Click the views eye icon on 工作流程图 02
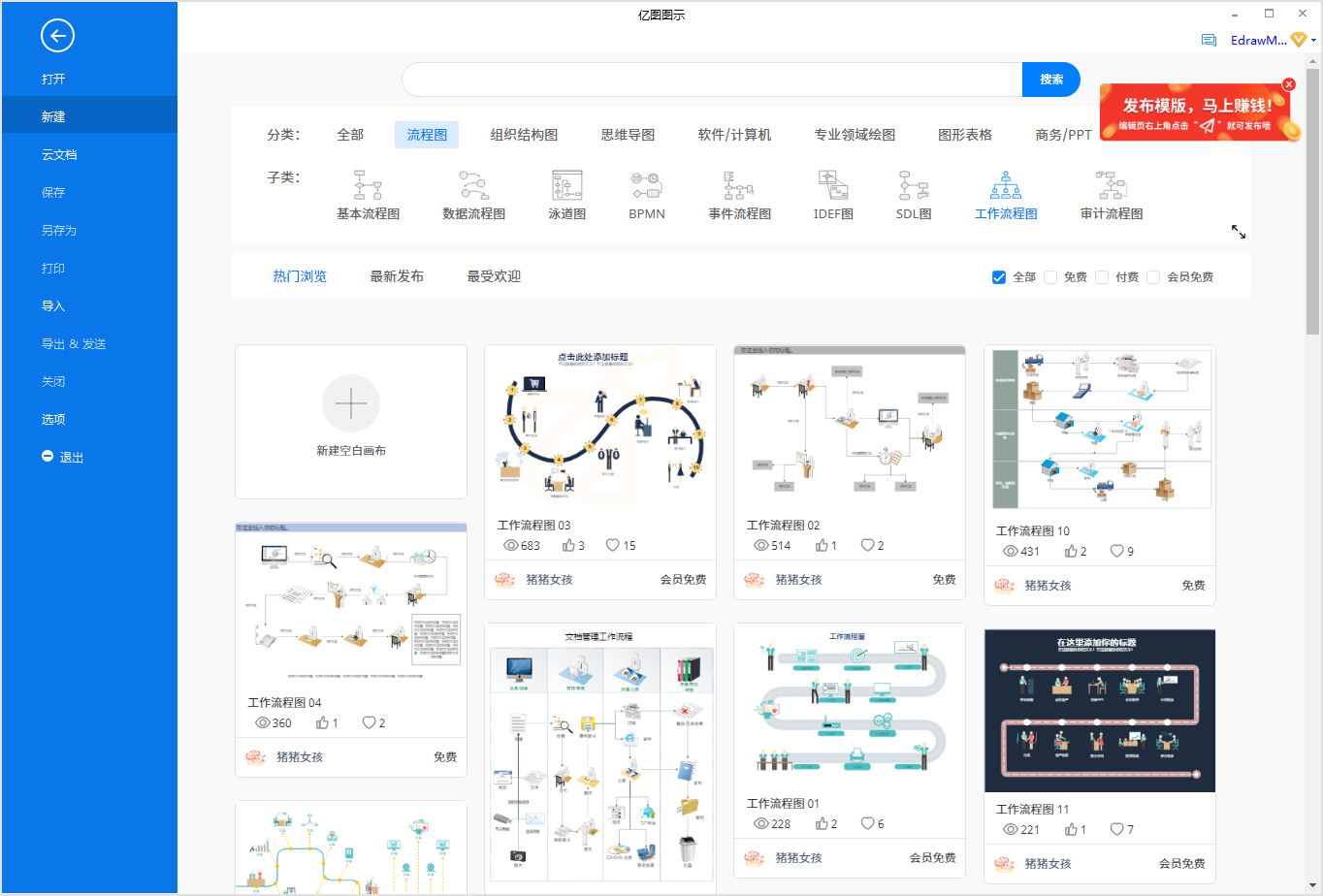This screenshot has width=1323, height=896. click(761, 545)
